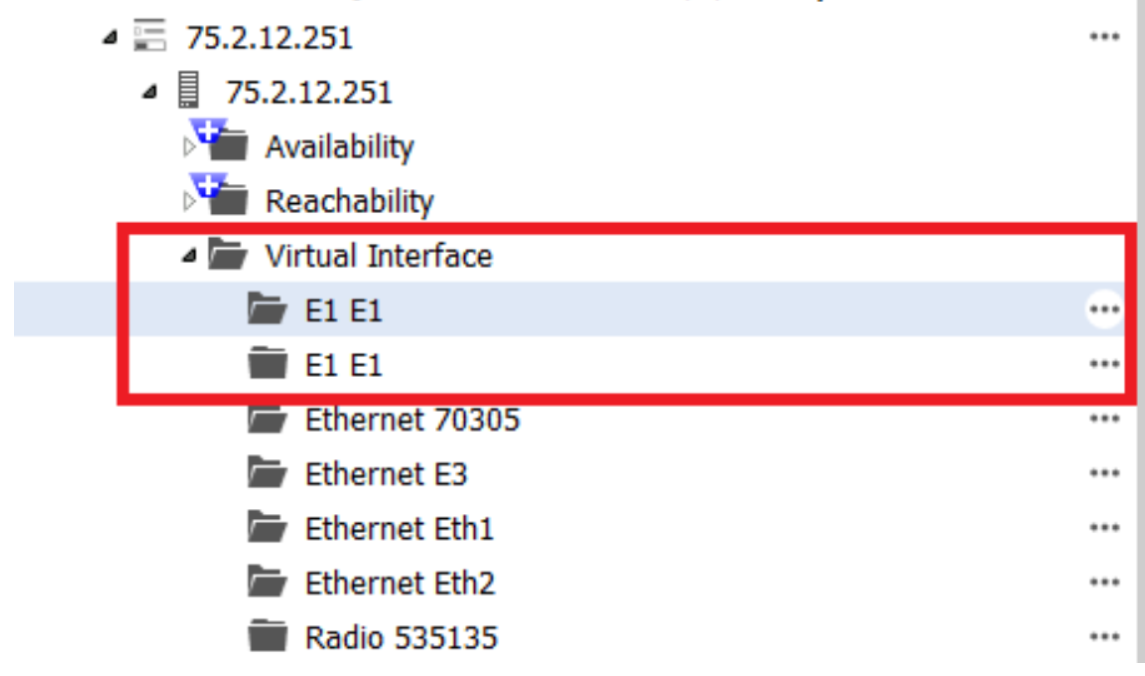The height and width of the screenshot is (676, 1145).
Task: Show more options for Radio 535135
Action: [1103, 637]
